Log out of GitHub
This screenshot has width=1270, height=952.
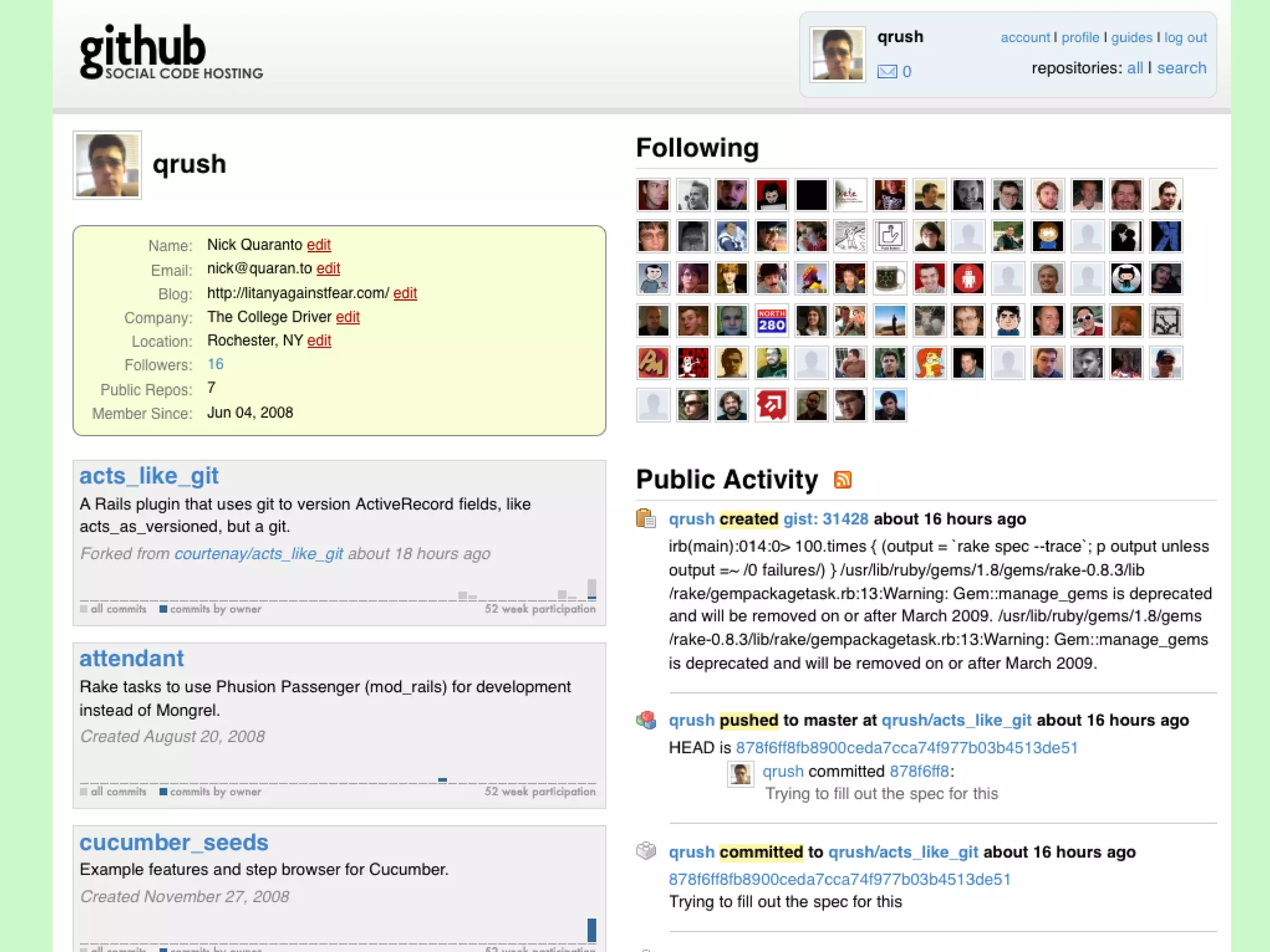coord(1185,38)
